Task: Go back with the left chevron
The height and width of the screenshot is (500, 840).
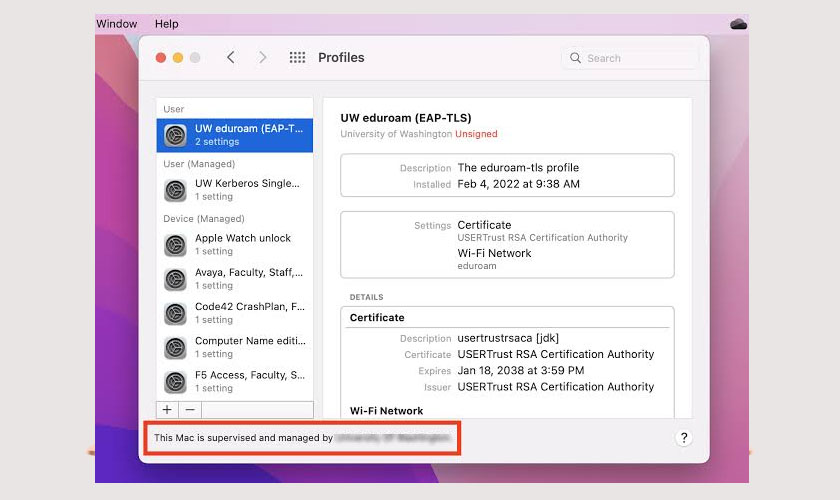Action: 231,57
